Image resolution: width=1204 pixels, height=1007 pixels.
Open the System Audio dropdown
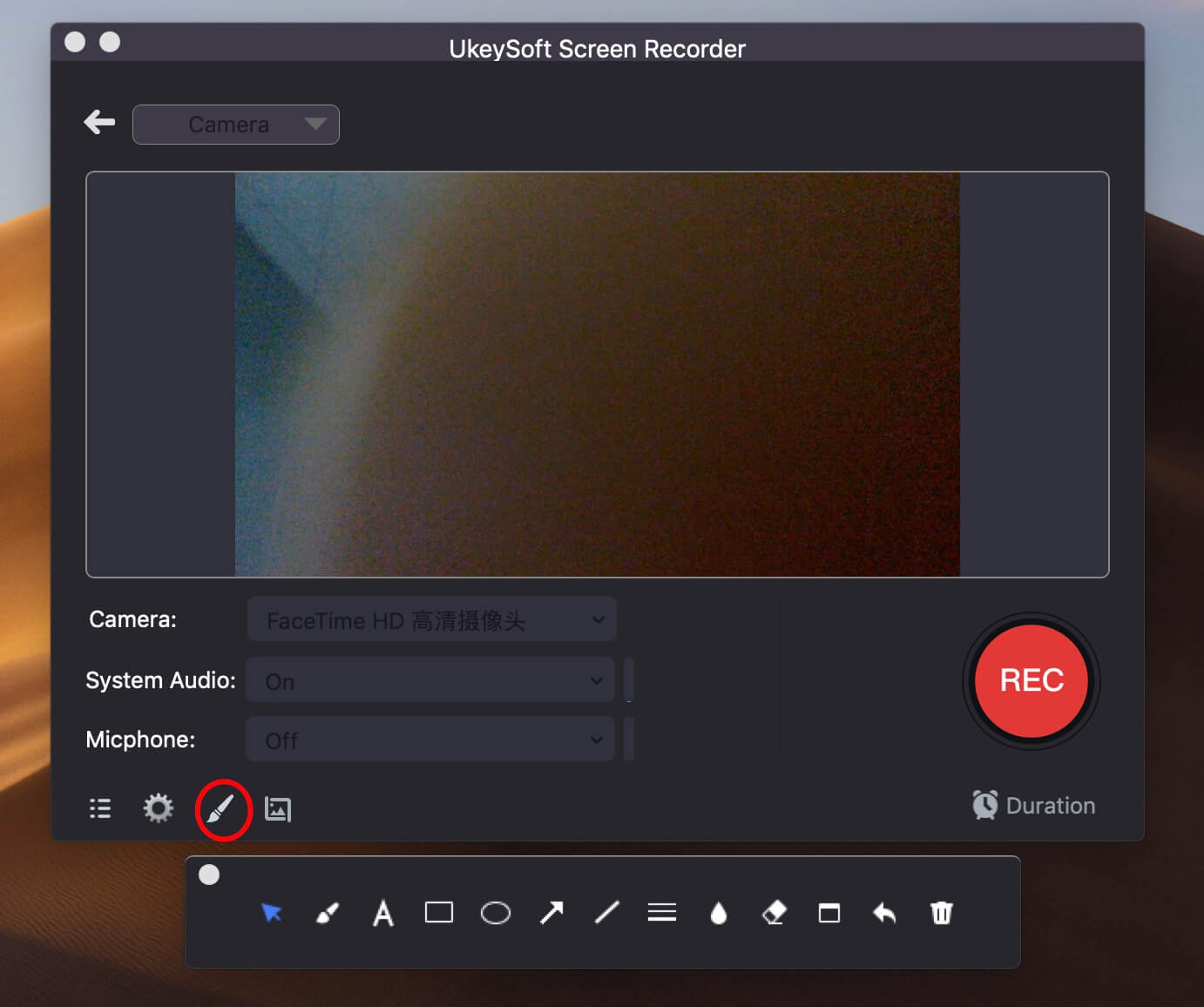430,680
